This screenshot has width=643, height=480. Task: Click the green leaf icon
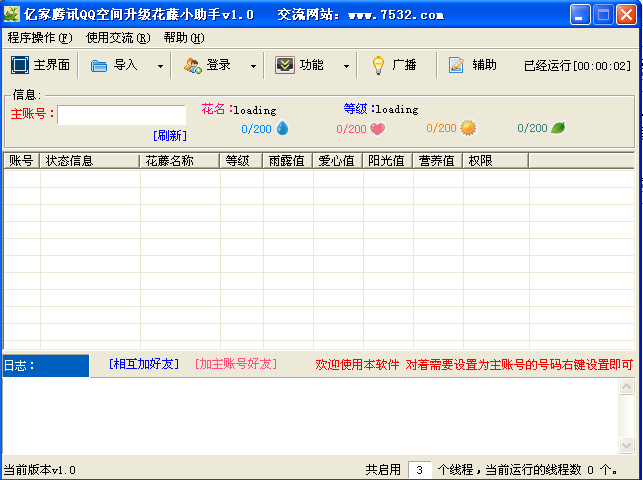pyautogui.click(x=558, y=128)
